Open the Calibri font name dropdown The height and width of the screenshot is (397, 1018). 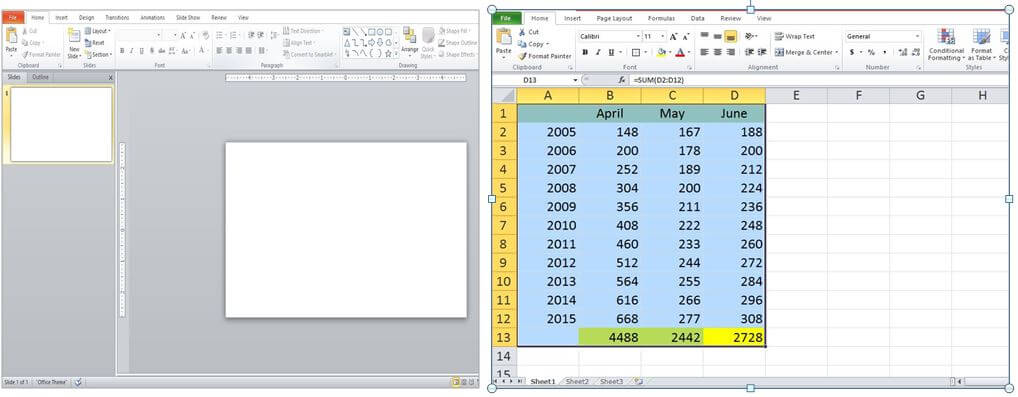click(638, 36)
